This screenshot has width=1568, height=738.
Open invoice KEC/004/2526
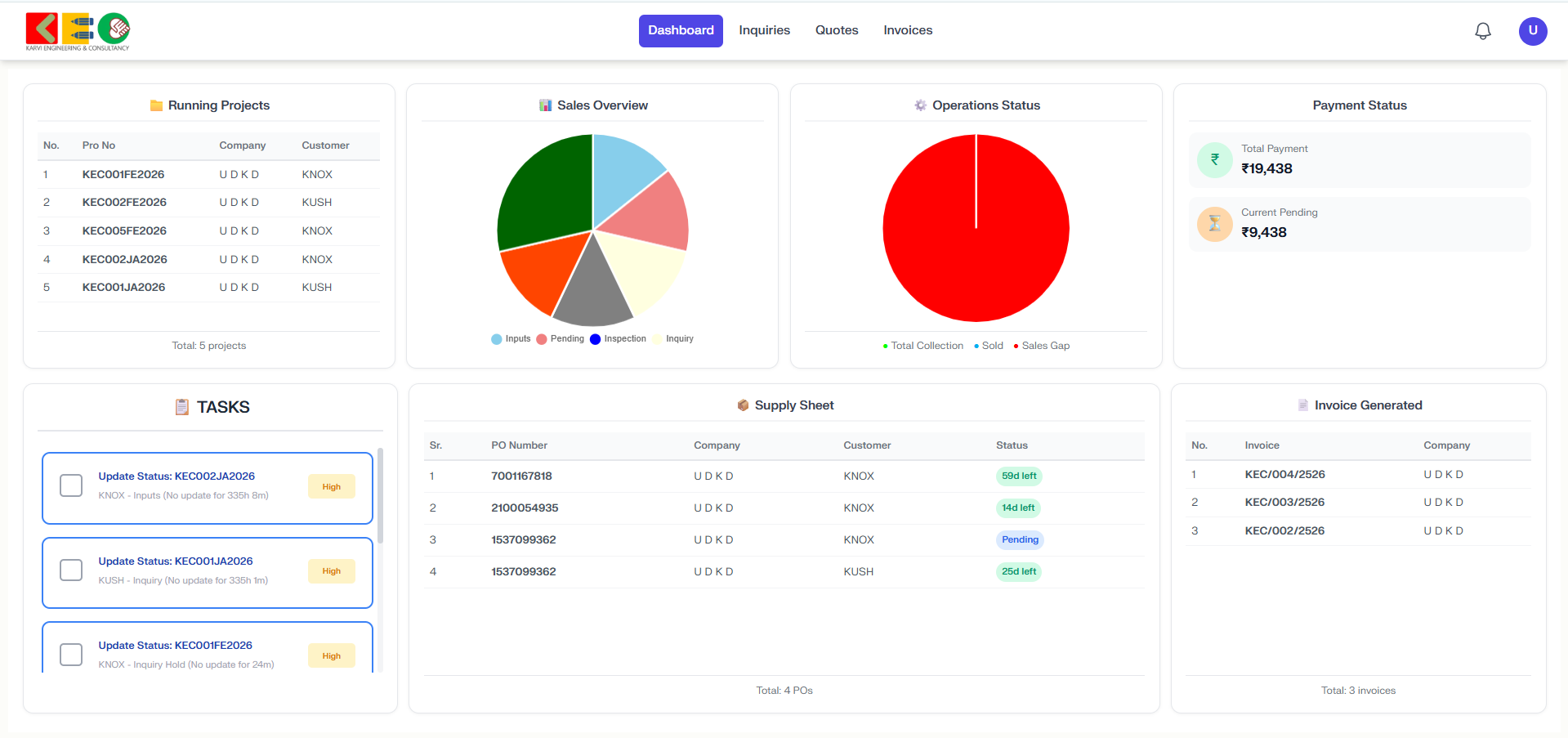[x=1284, y=475]
